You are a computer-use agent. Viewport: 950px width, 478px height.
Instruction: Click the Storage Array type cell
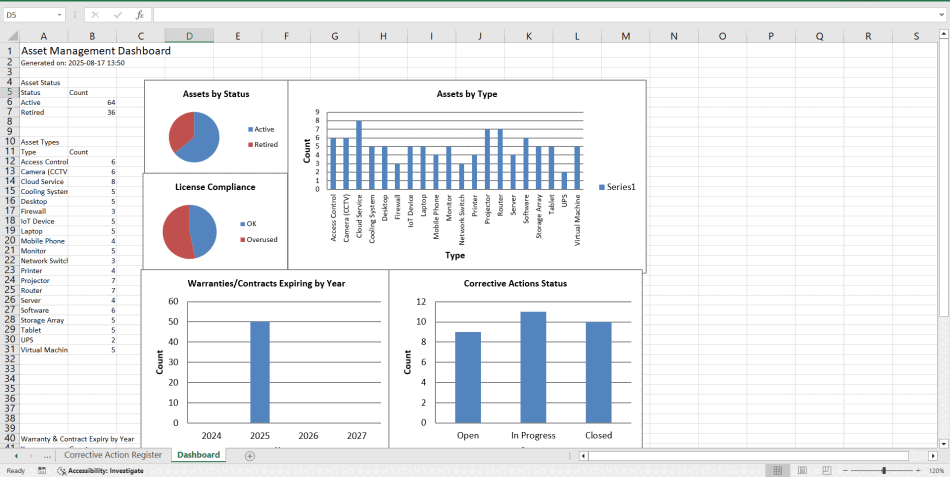tap(44, 320)
